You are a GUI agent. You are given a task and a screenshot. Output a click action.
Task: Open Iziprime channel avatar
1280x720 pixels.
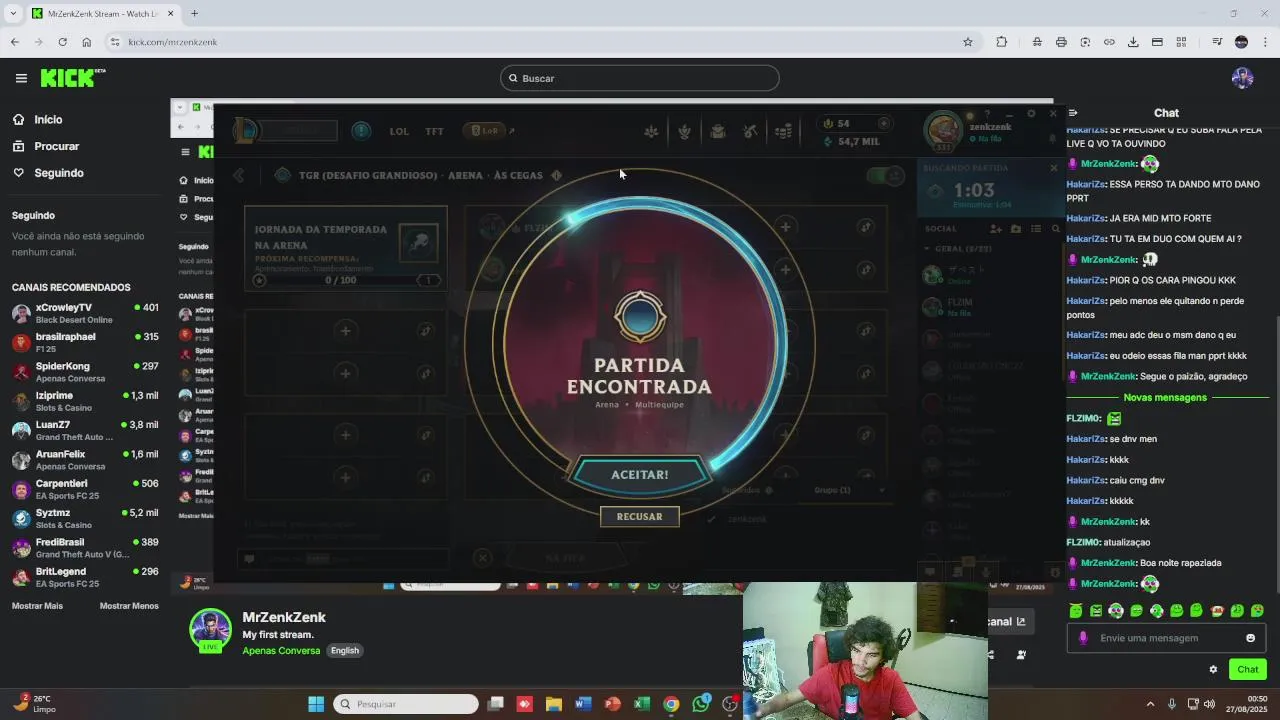click(x=21, y=401)
